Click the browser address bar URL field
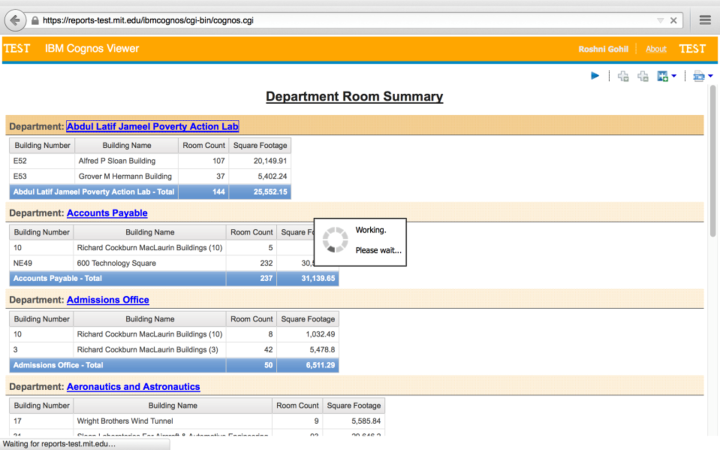Viewport: 720px width, 450px height. (340, 19)
